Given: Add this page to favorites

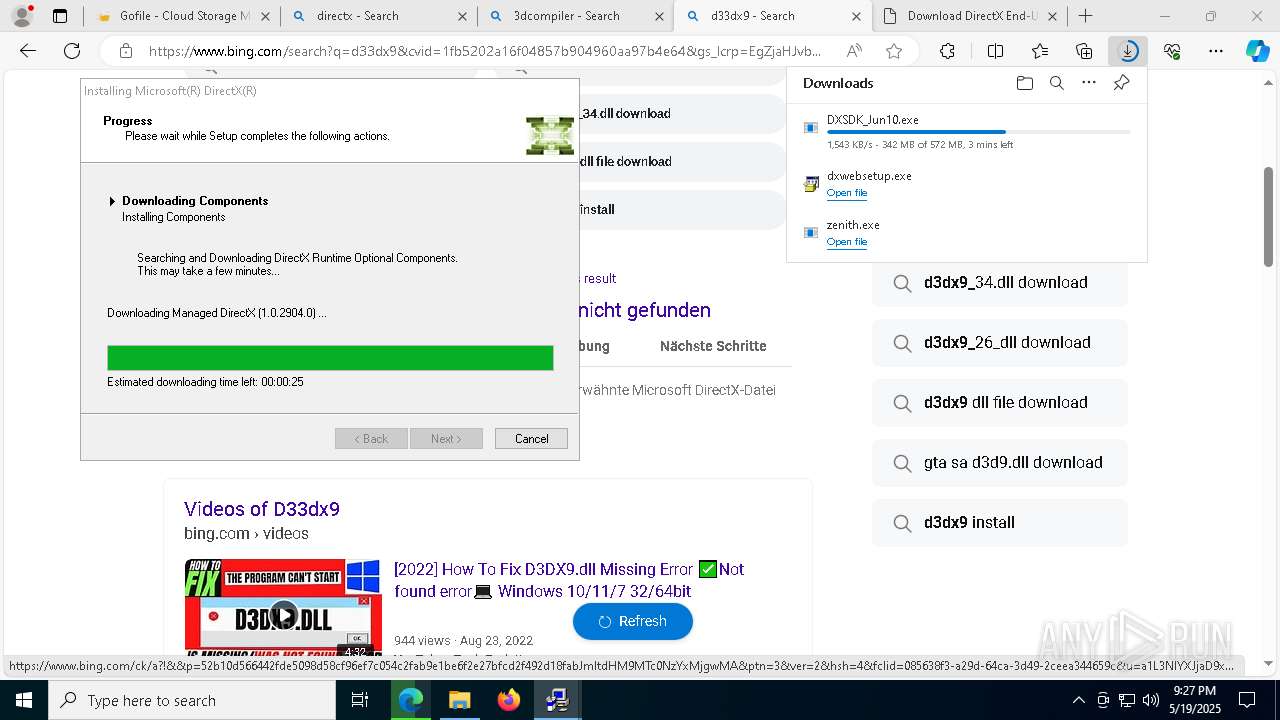Looking at the screenshot, I should [894, 51].
